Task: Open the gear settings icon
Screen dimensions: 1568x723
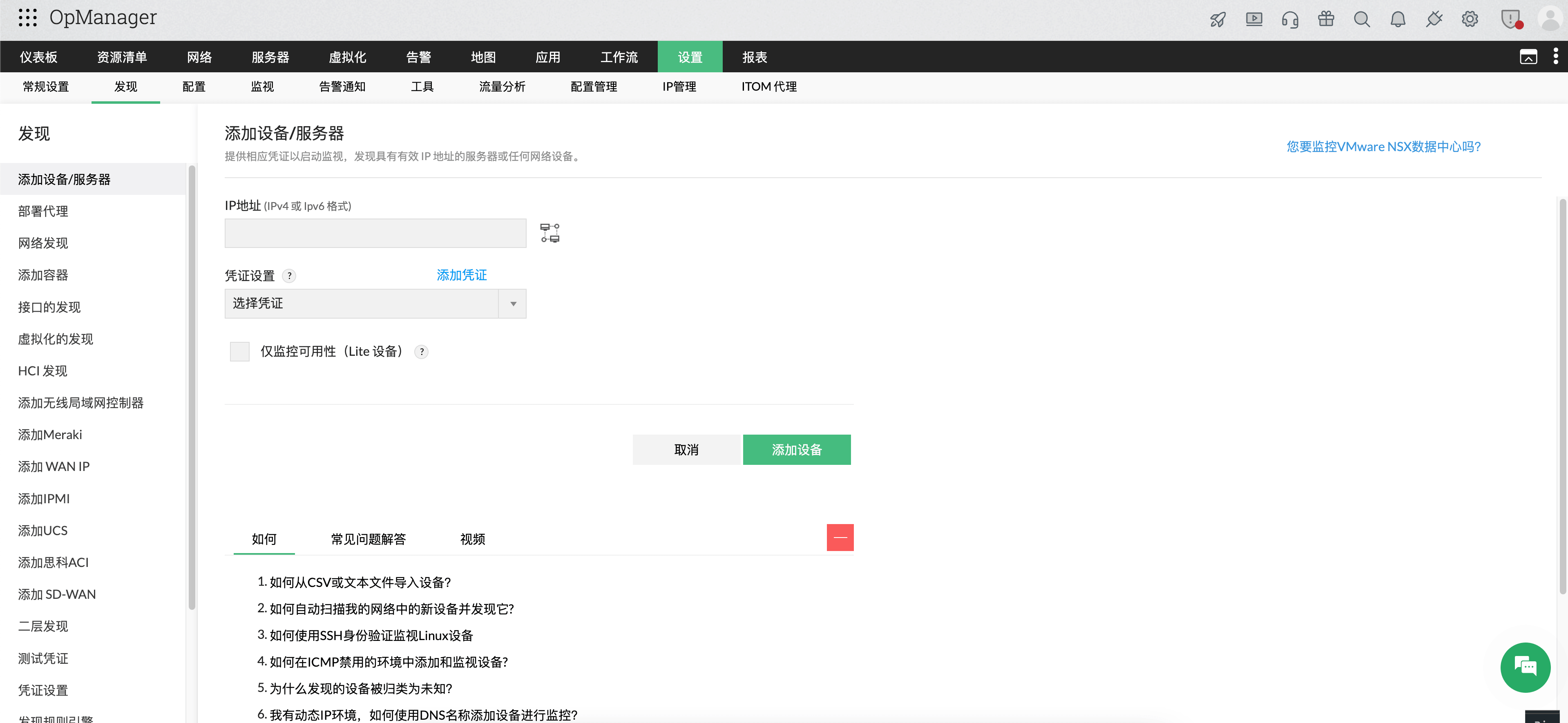Action: tap(1470, 20)
